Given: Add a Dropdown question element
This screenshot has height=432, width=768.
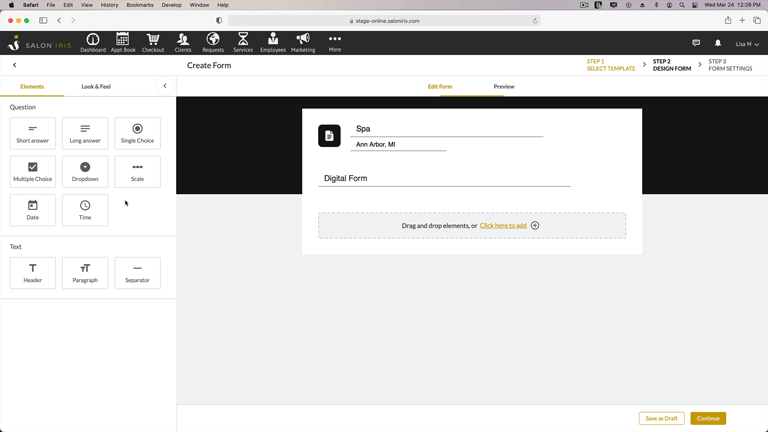Looking at the screenshot, I should click(x=85, y=171).
